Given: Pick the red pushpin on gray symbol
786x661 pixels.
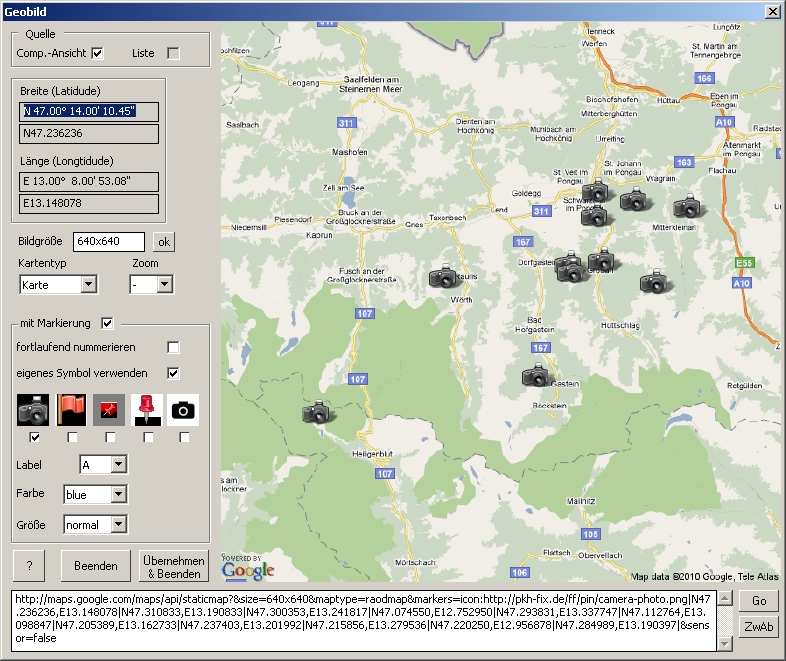Looking at the screenshot, I should pyautogui.click(x=109, y=410).
